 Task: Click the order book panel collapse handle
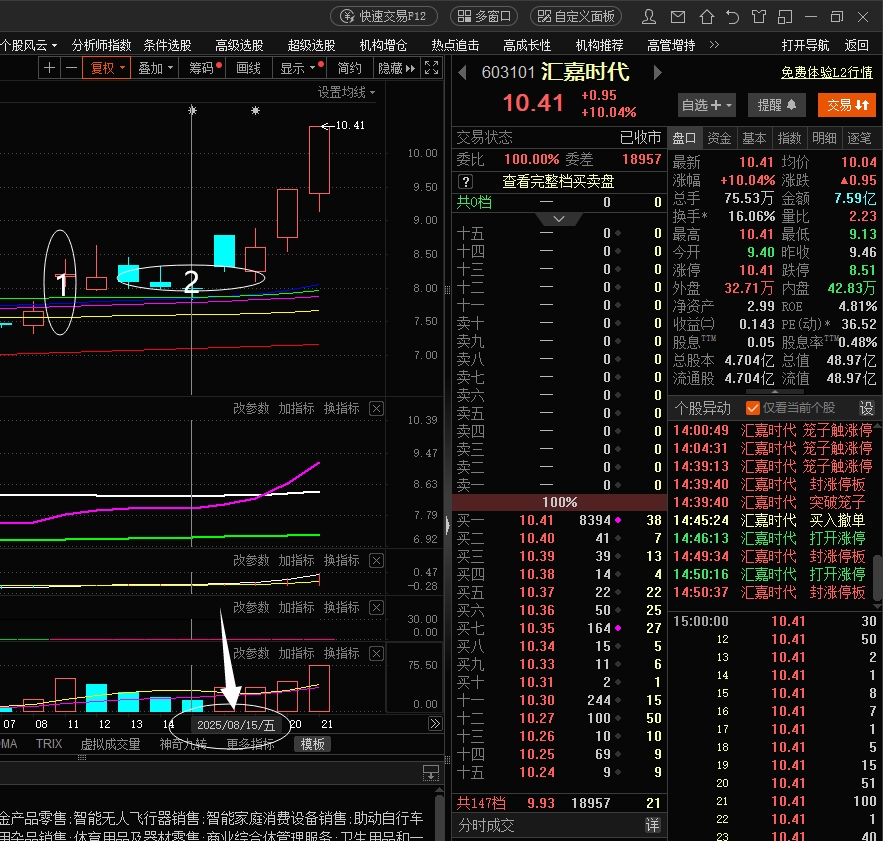tap(448, 526)
